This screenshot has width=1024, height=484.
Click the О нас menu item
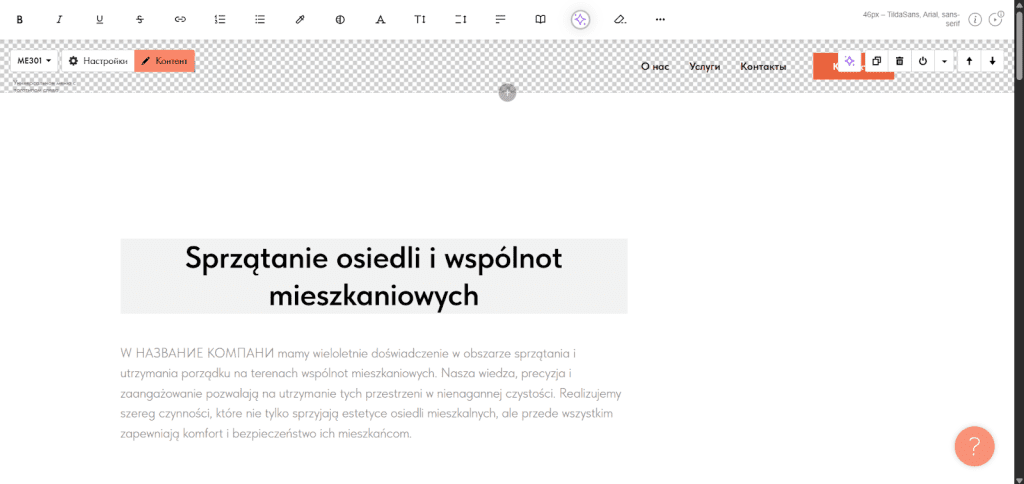655,67
